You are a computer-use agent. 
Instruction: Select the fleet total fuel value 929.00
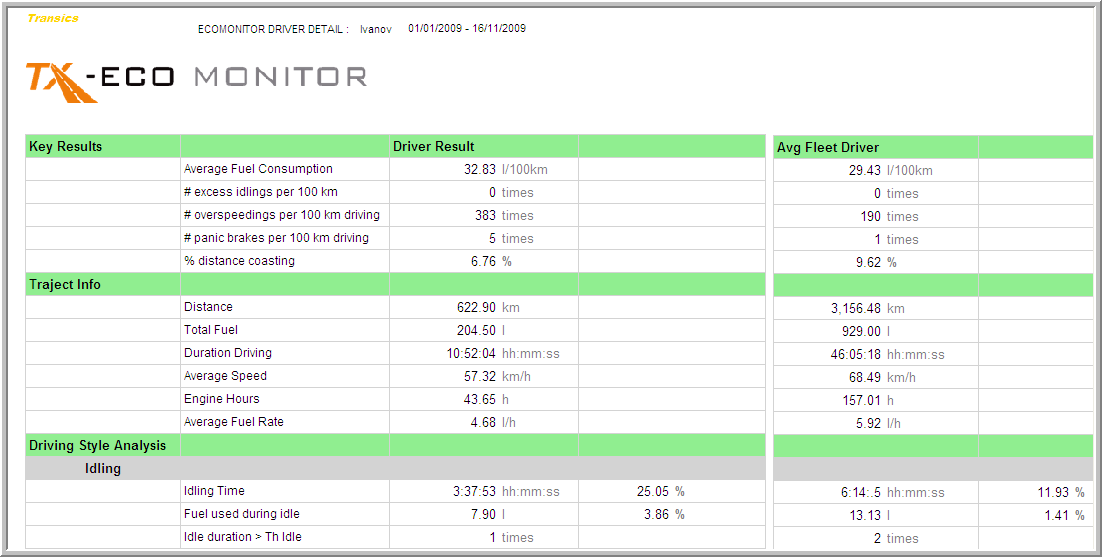(x=861, y=331)
